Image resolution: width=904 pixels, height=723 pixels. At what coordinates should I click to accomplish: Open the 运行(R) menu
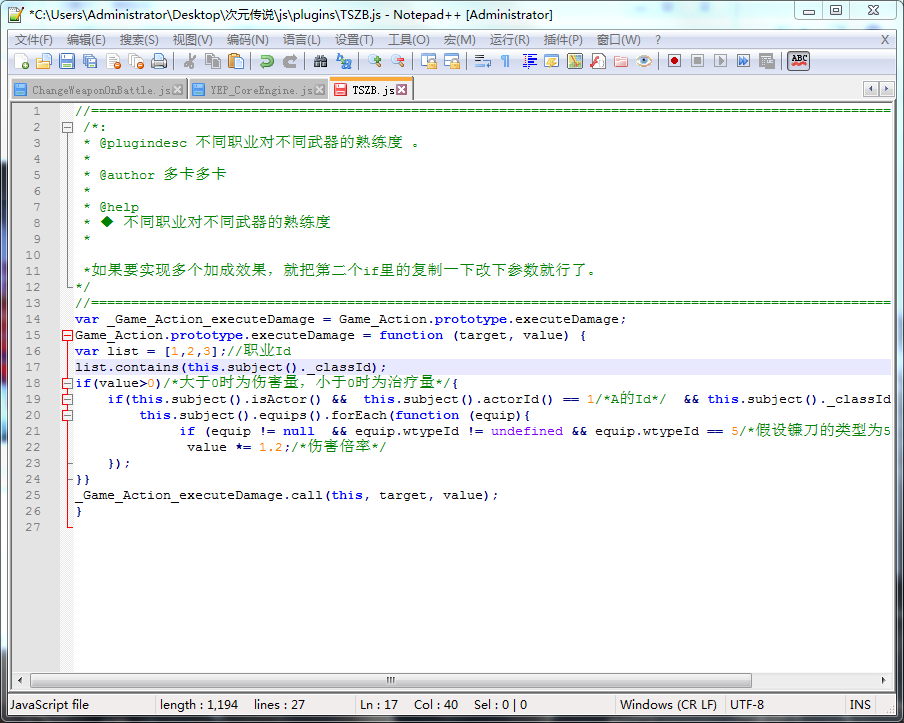509,40
